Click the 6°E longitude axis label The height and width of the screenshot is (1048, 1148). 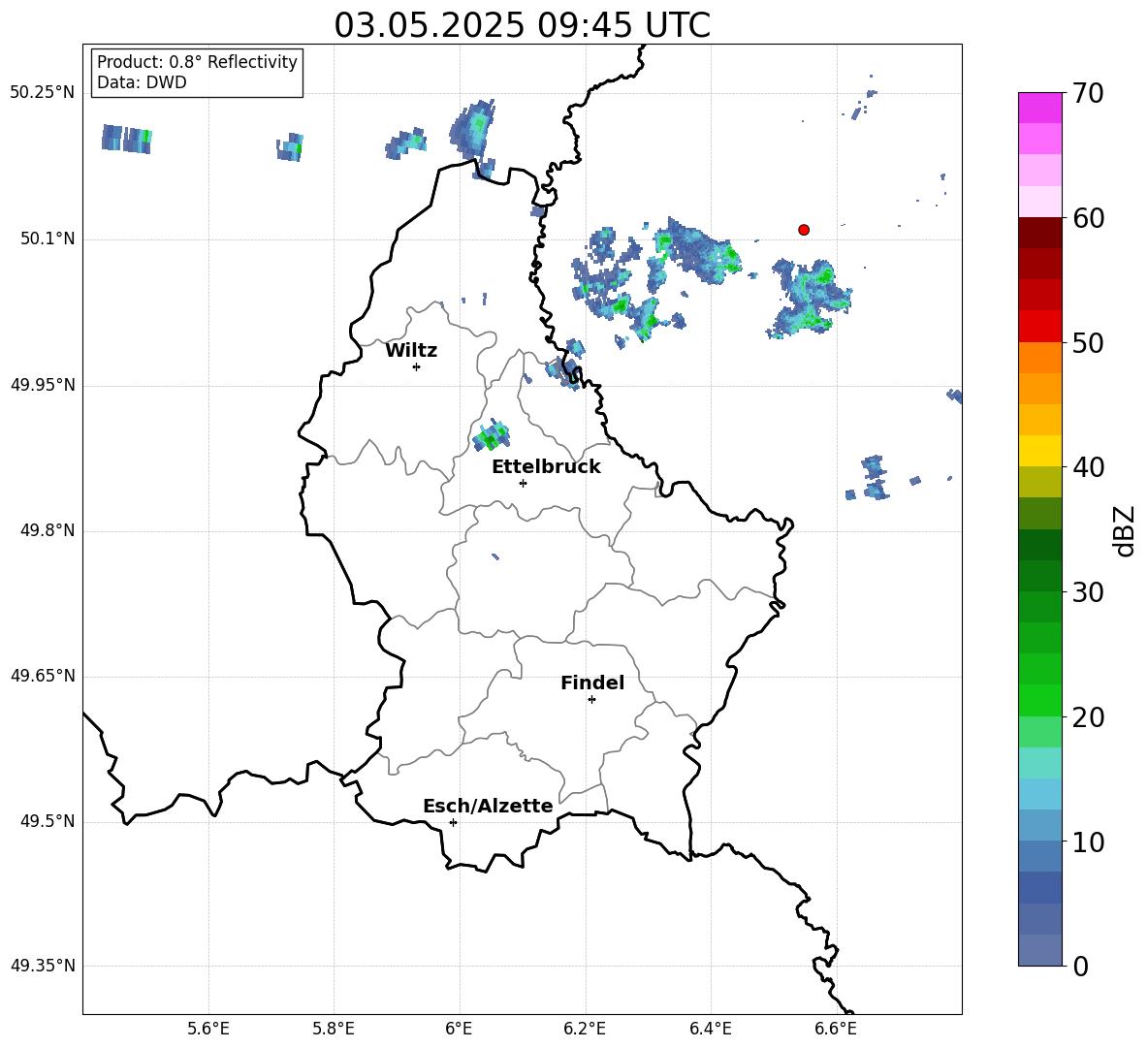pos(459,1029)
